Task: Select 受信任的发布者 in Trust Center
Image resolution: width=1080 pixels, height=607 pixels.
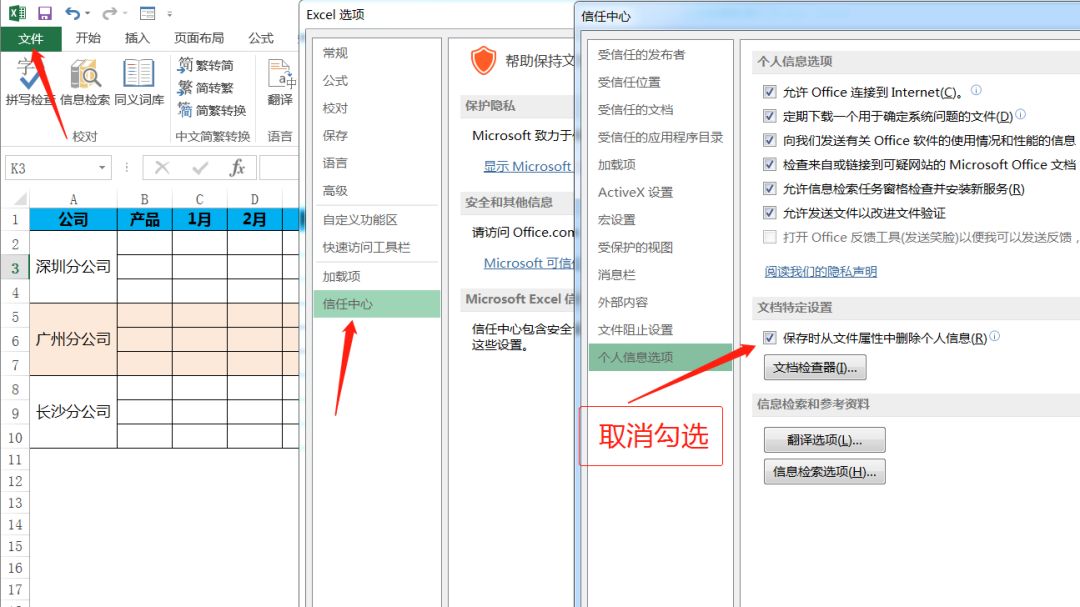Action: 661,54
